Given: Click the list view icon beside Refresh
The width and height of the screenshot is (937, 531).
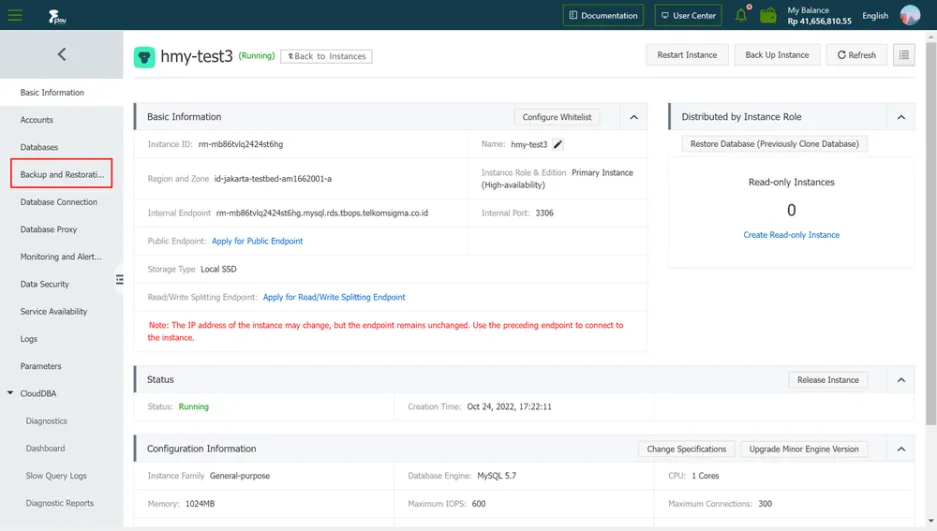Looking at the screenshot, I should coord(904,55).
